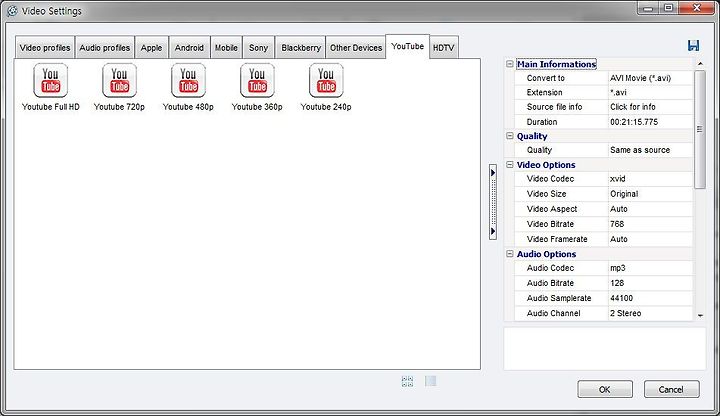Change the Audio Codec value mp3

pyautogui.click(x=650, y=268)
